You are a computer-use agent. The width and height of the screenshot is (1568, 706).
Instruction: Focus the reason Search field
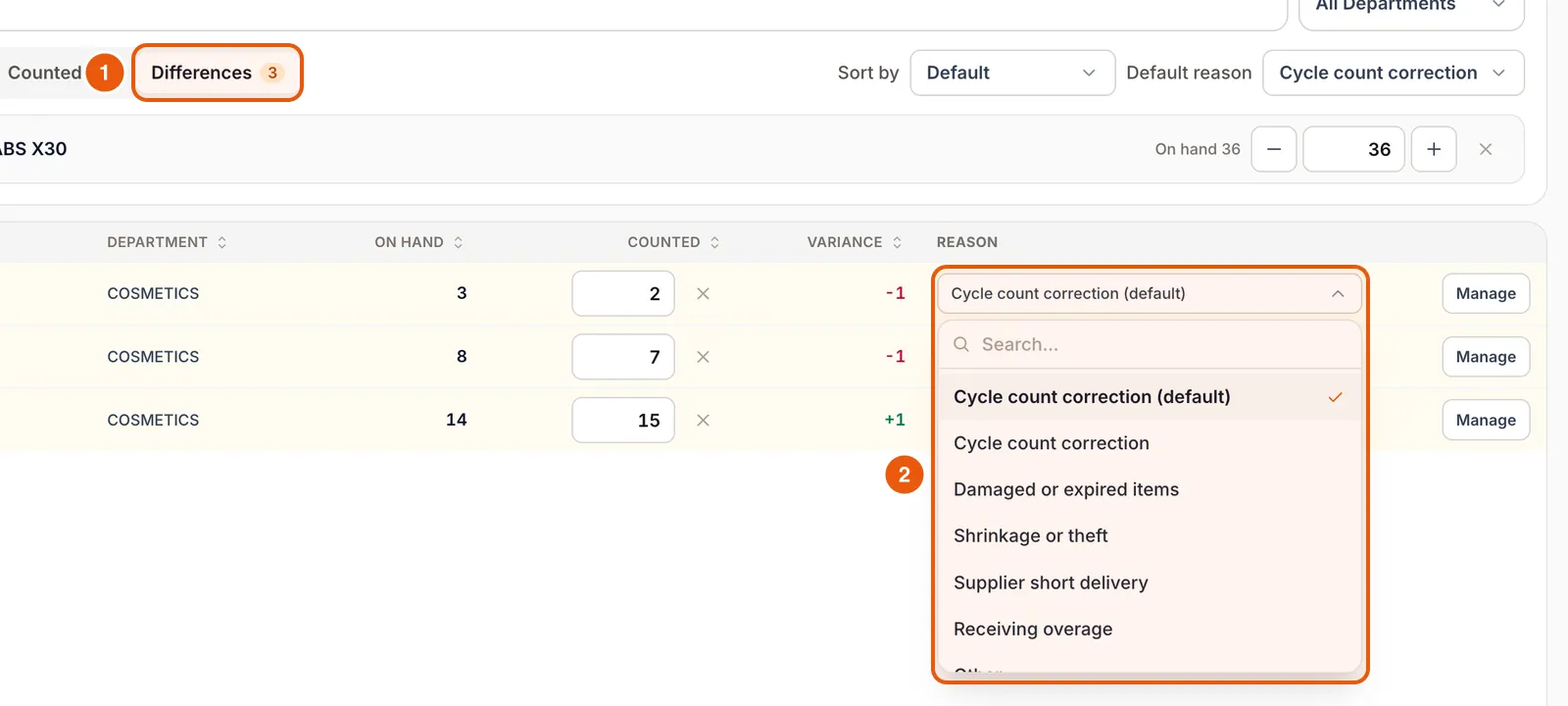coord(1150,344)
